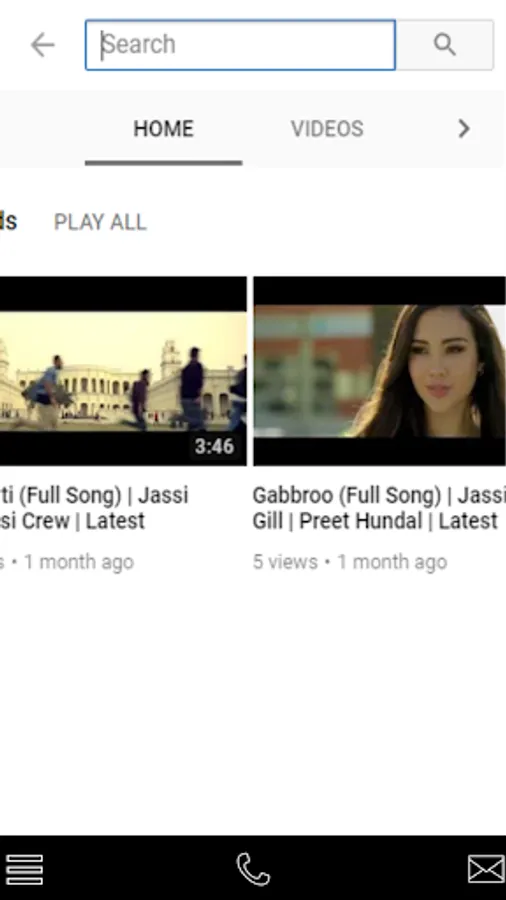
Task: Click the magnifying glass search button
Action: click(445, 45)
